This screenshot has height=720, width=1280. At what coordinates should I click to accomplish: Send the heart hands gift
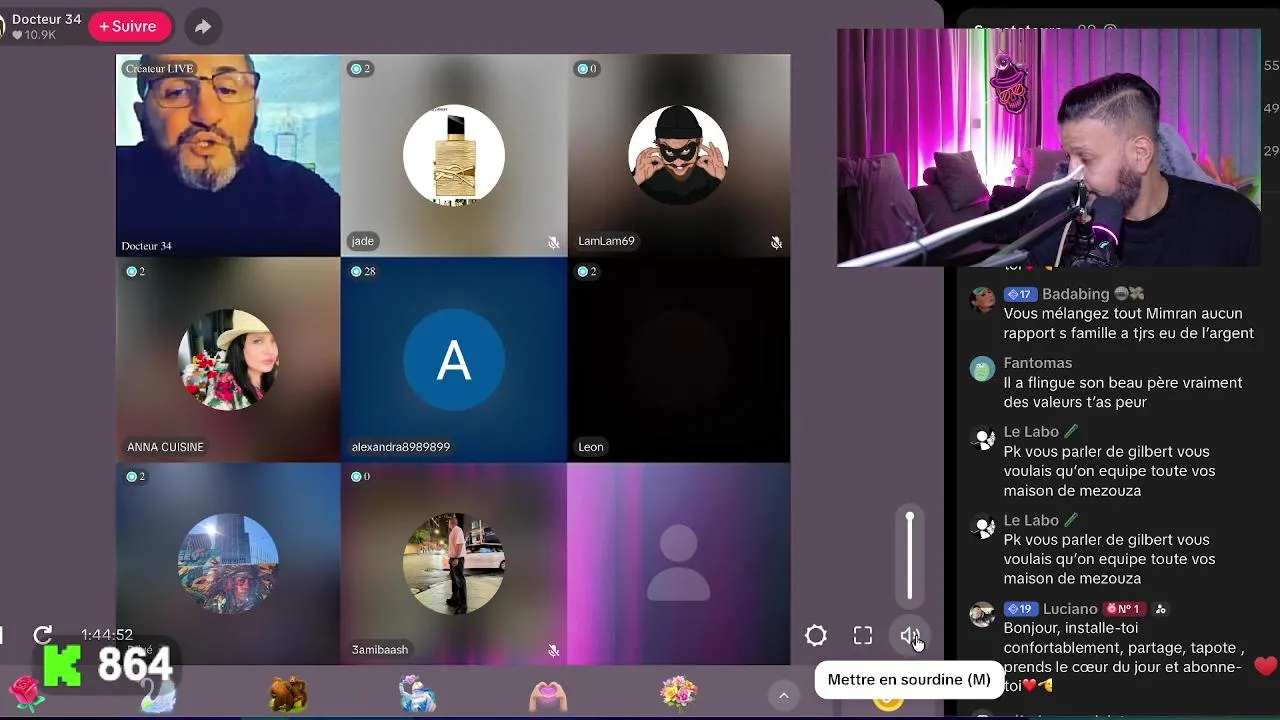[x=548, y=694]
